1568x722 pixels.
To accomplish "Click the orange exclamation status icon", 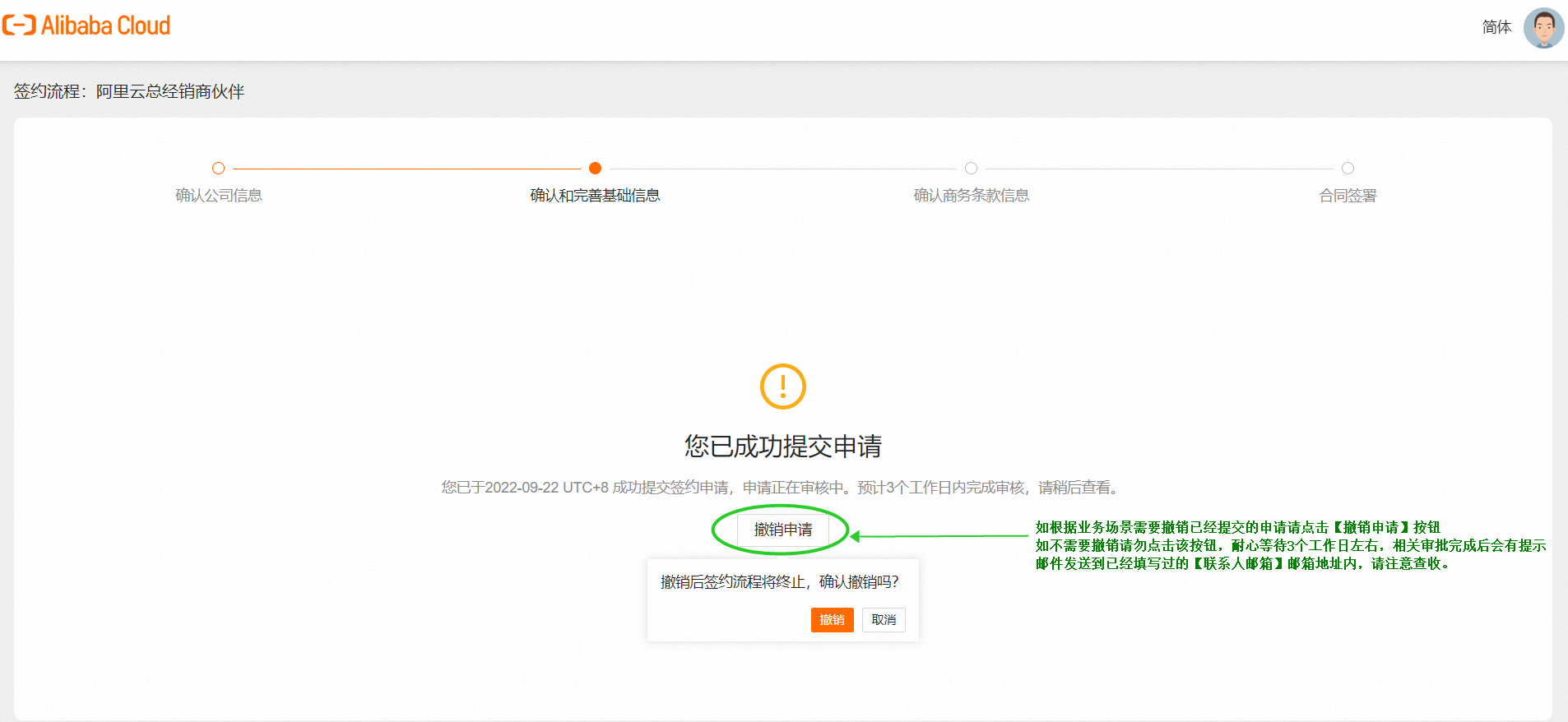I will pos(782,386).
